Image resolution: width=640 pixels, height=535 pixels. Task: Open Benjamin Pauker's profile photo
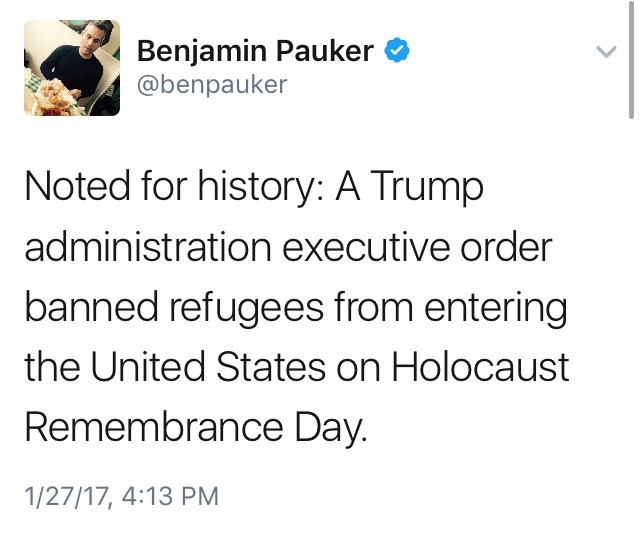pos(71,68)
